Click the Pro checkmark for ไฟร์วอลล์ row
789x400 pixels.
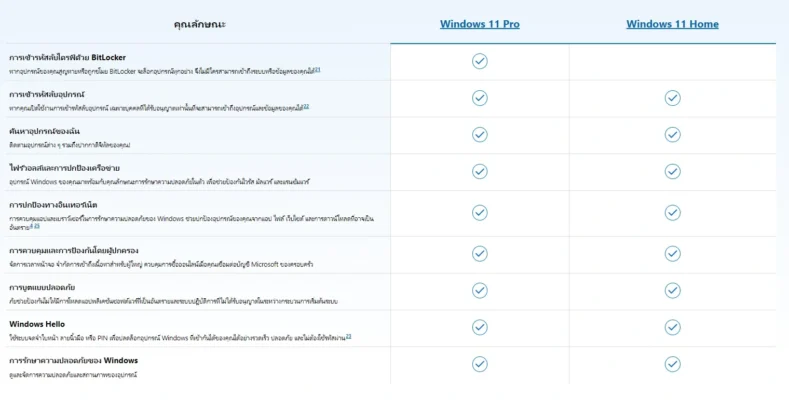tap(479, 172)
